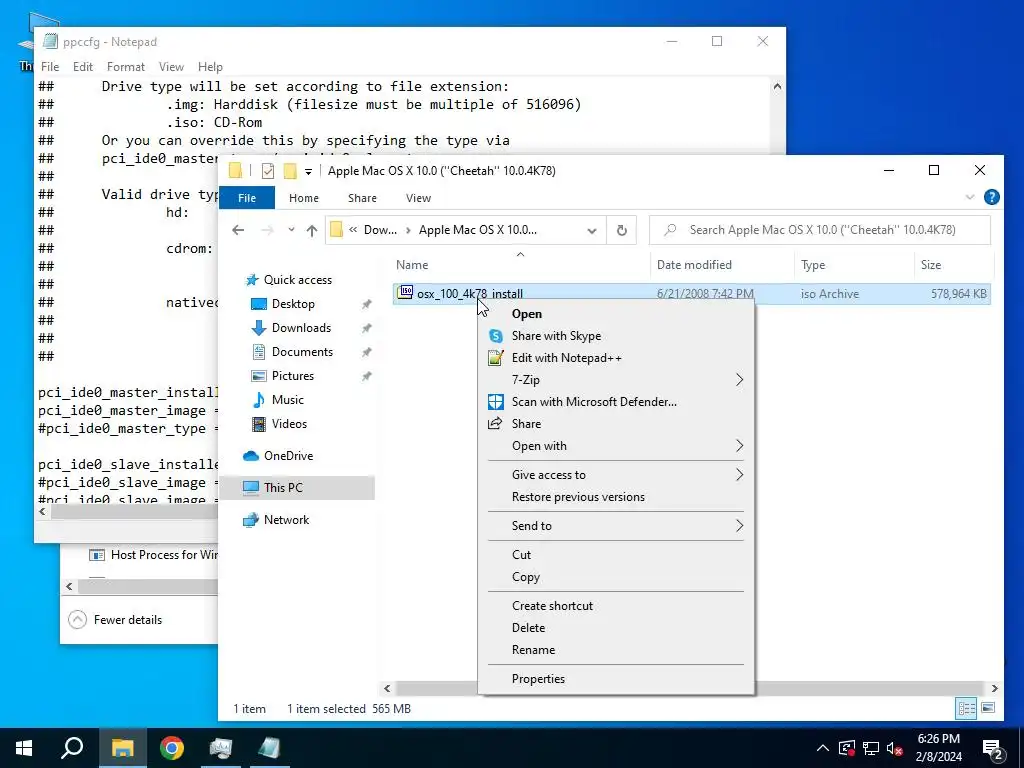Open Chrome from taskbar

[172, 748]
